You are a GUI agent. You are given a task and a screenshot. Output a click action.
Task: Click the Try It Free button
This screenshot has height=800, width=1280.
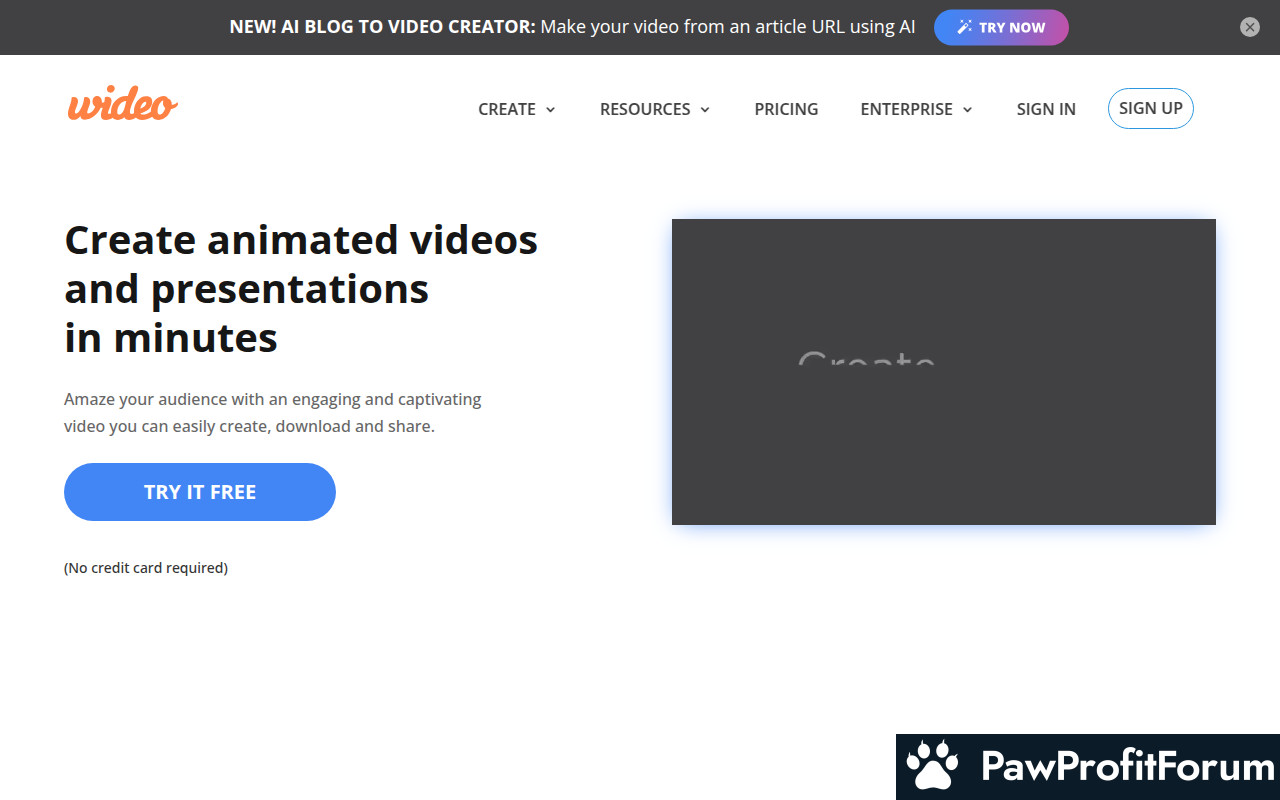point(200,492)
